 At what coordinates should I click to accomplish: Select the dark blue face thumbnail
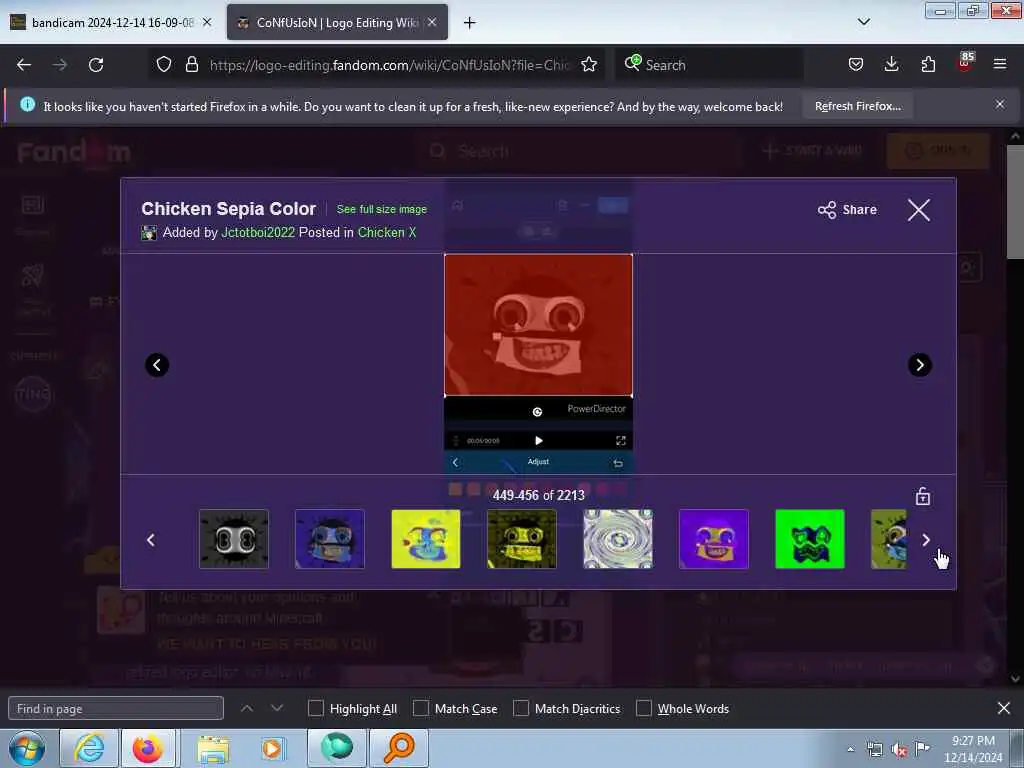[x=330, y=539]
